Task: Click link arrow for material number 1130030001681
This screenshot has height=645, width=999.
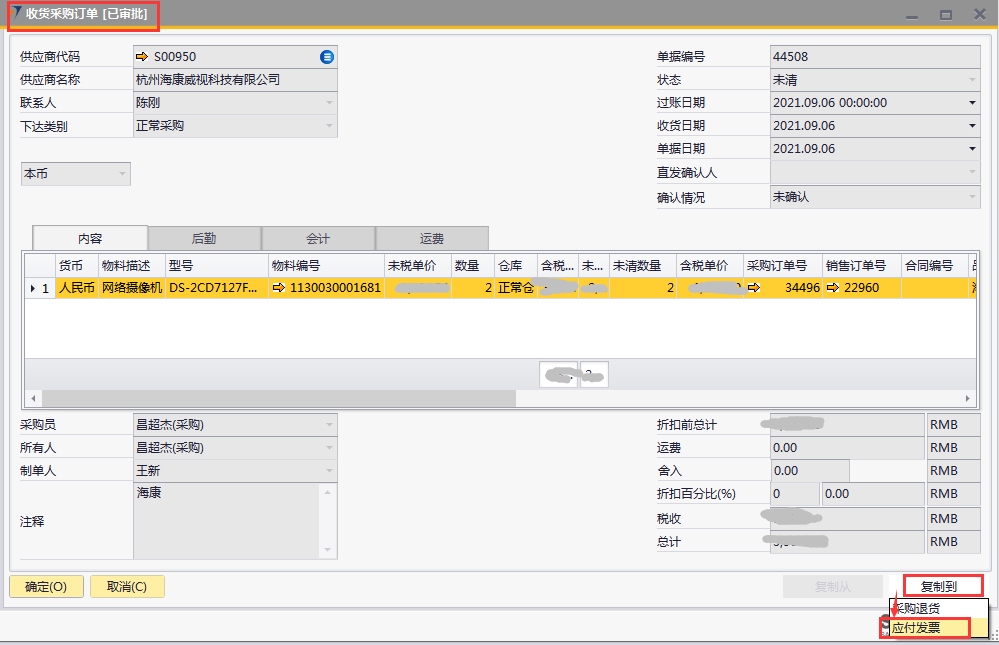Action: (279, 288)
